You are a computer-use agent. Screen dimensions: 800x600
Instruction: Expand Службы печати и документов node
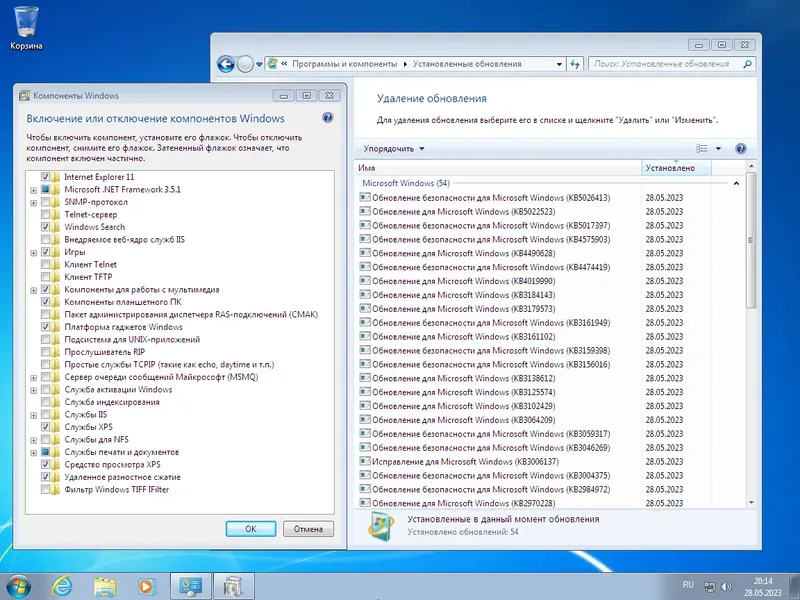coord(34,453)
